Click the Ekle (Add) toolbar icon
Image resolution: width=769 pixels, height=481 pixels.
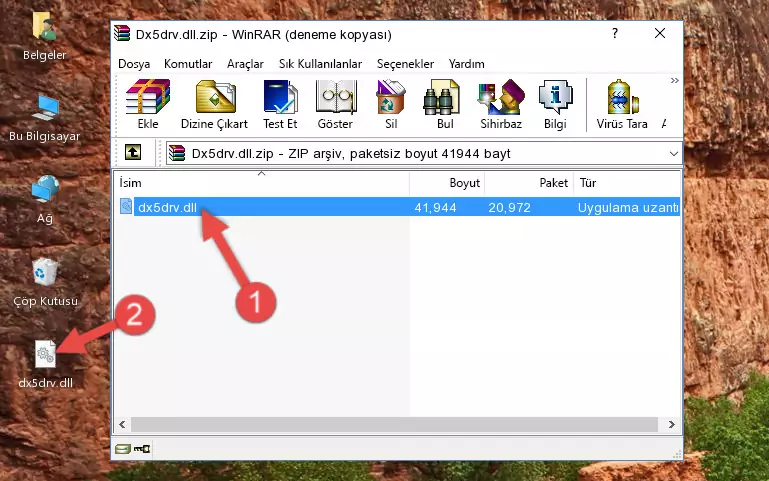tap(148, 97)
